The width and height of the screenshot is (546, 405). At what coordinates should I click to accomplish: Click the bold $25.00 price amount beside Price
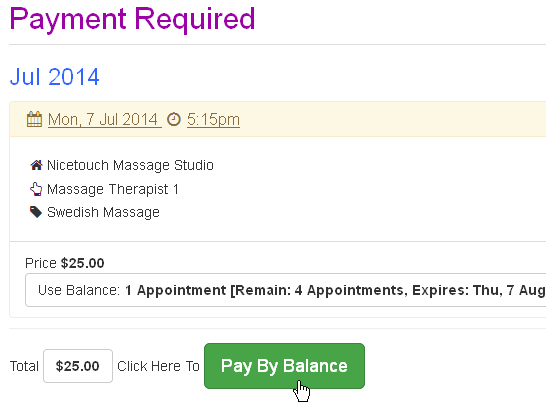[83, 263]
